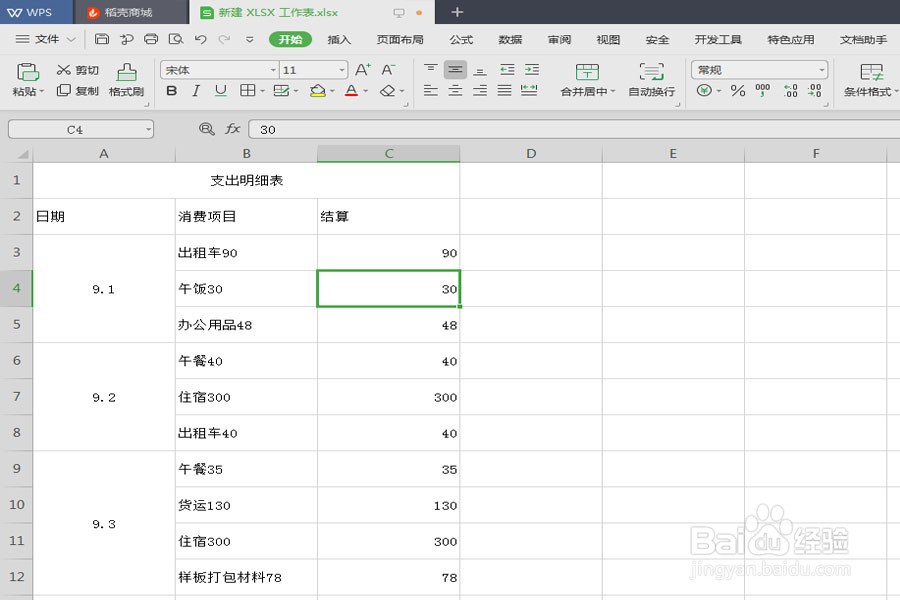Image resolution: width=900 pixels, height=600 pixels.
Task: Click the zoom icon beside formula bar
Action: click(207, 129)
